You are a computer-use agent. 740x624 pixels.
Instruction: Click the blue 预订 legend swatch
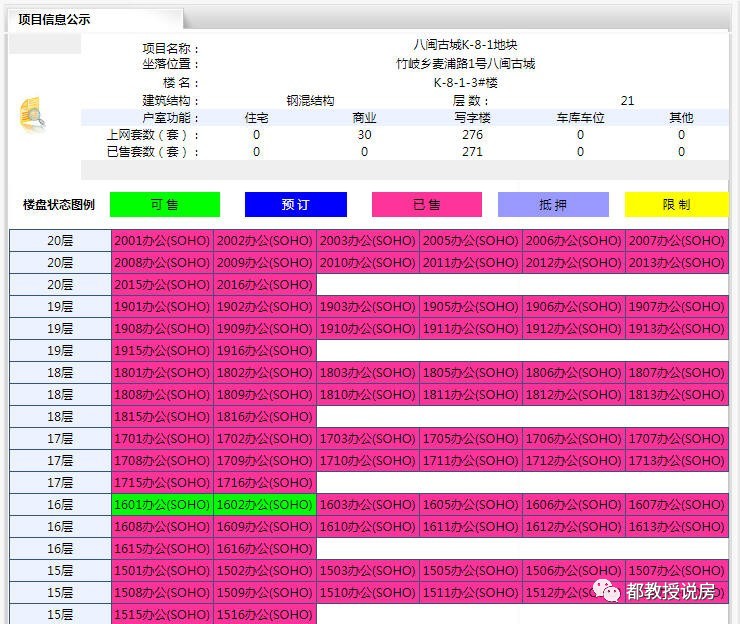[296, 204]
